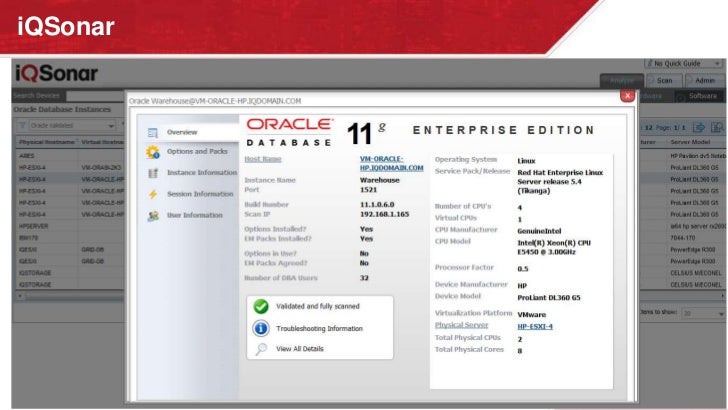728x410 pixels.
Task: Follow the VM-ORACLE-HP.IQDOMAIN.COM host link
Action: [x=391, y=163]
